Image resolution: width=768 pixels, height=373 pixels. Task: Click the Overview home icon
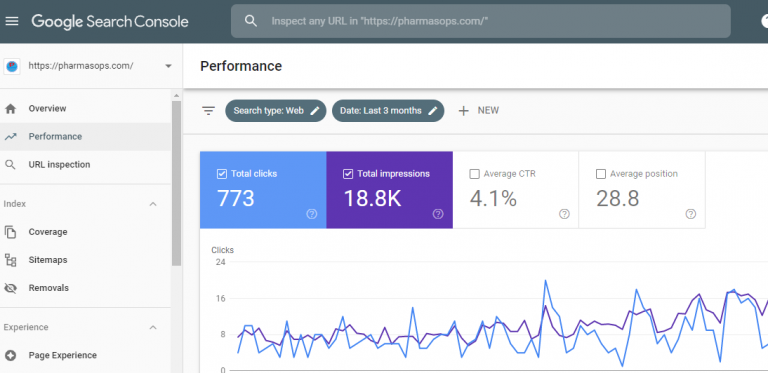point(10,109)
